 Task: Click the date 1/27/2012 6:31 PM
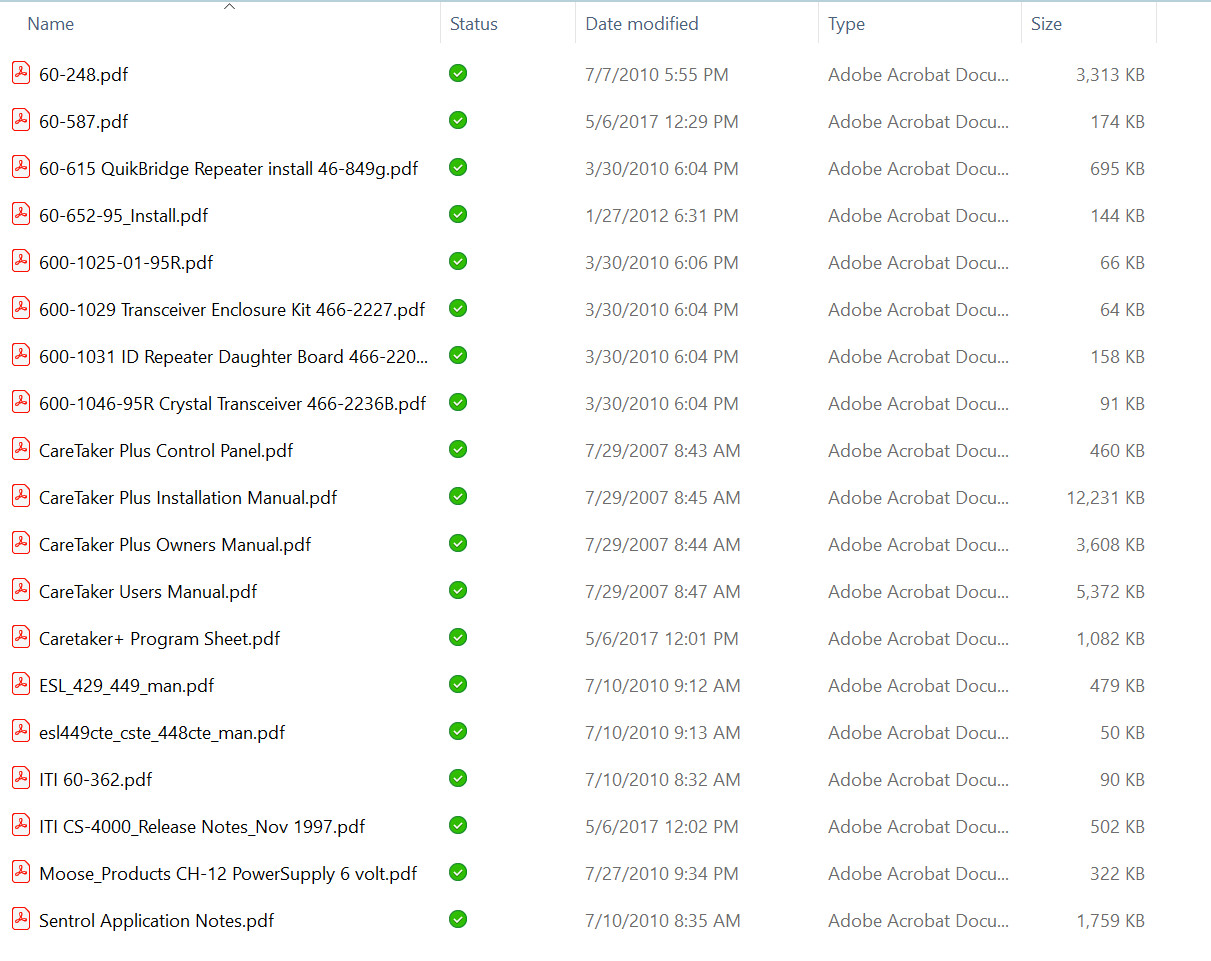(662, 216)
